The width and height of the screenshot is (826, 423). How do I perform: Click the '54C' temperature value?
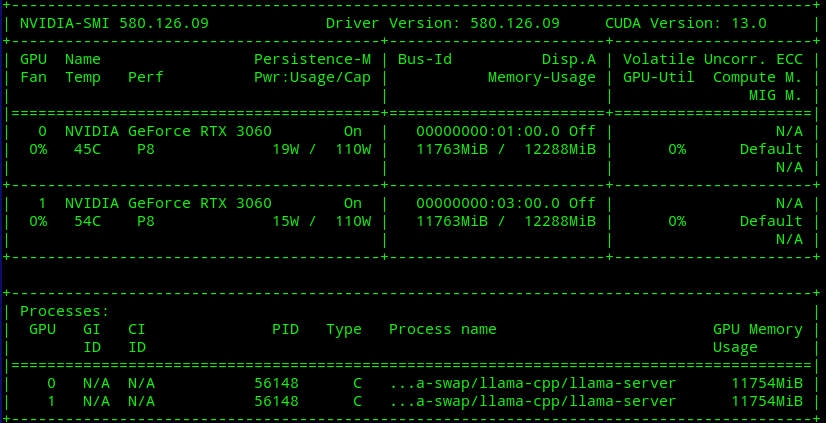87,221
